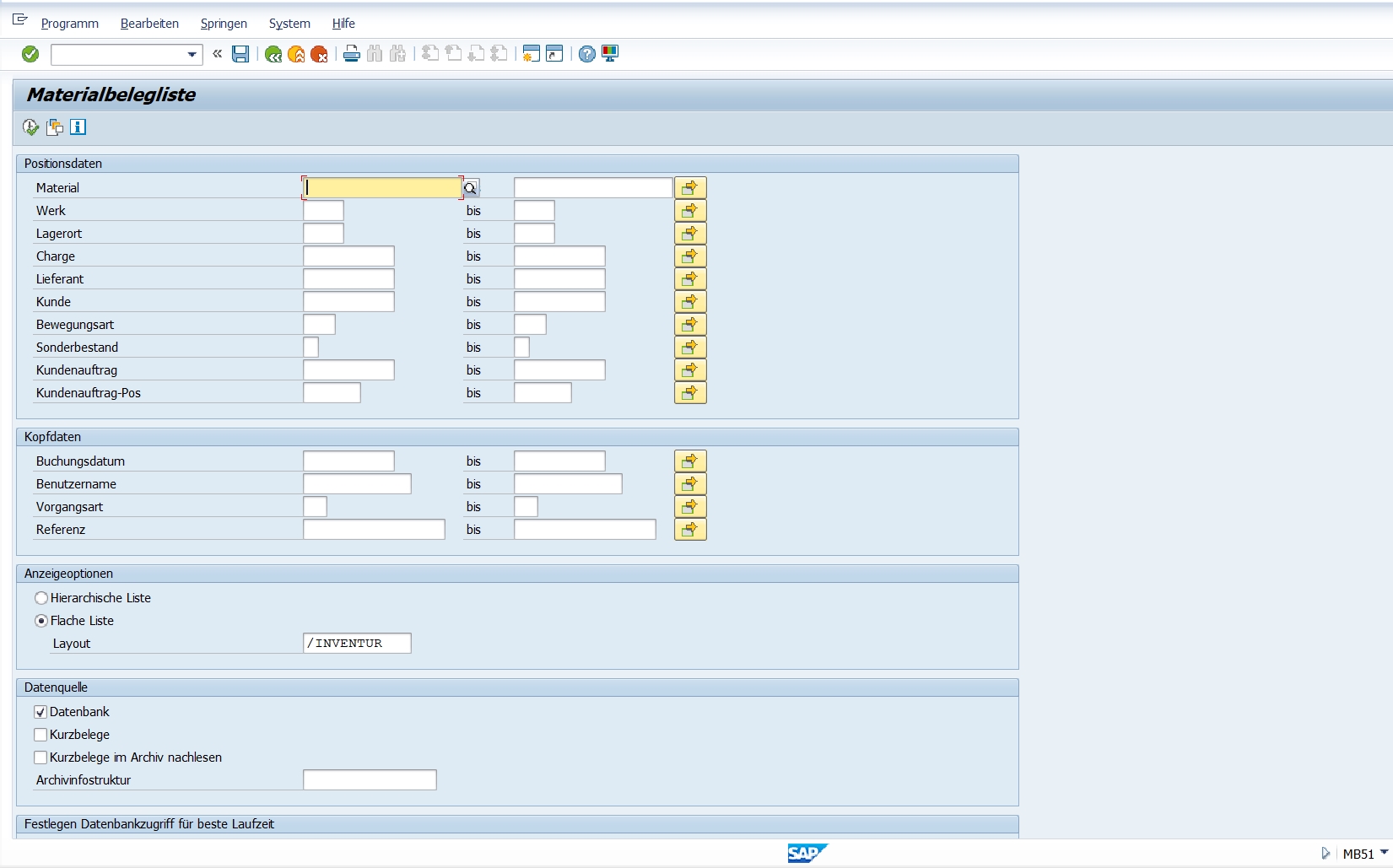
Task: Open the System menu
Action: coord(289,24)
